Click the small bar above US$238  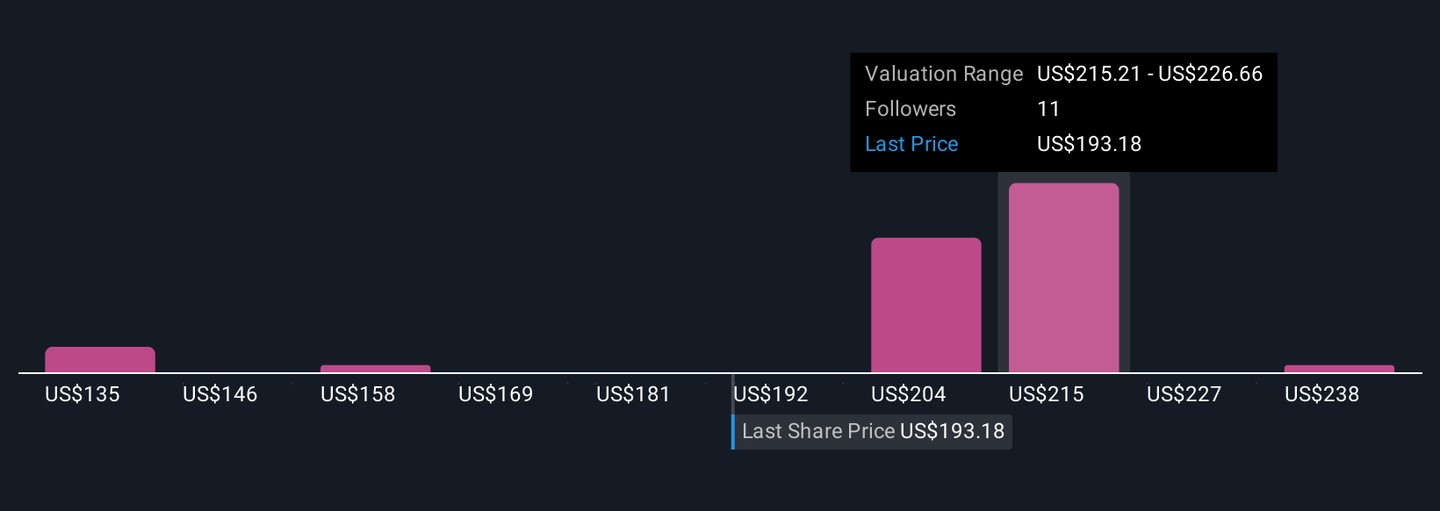click(x=1339, y=369)
